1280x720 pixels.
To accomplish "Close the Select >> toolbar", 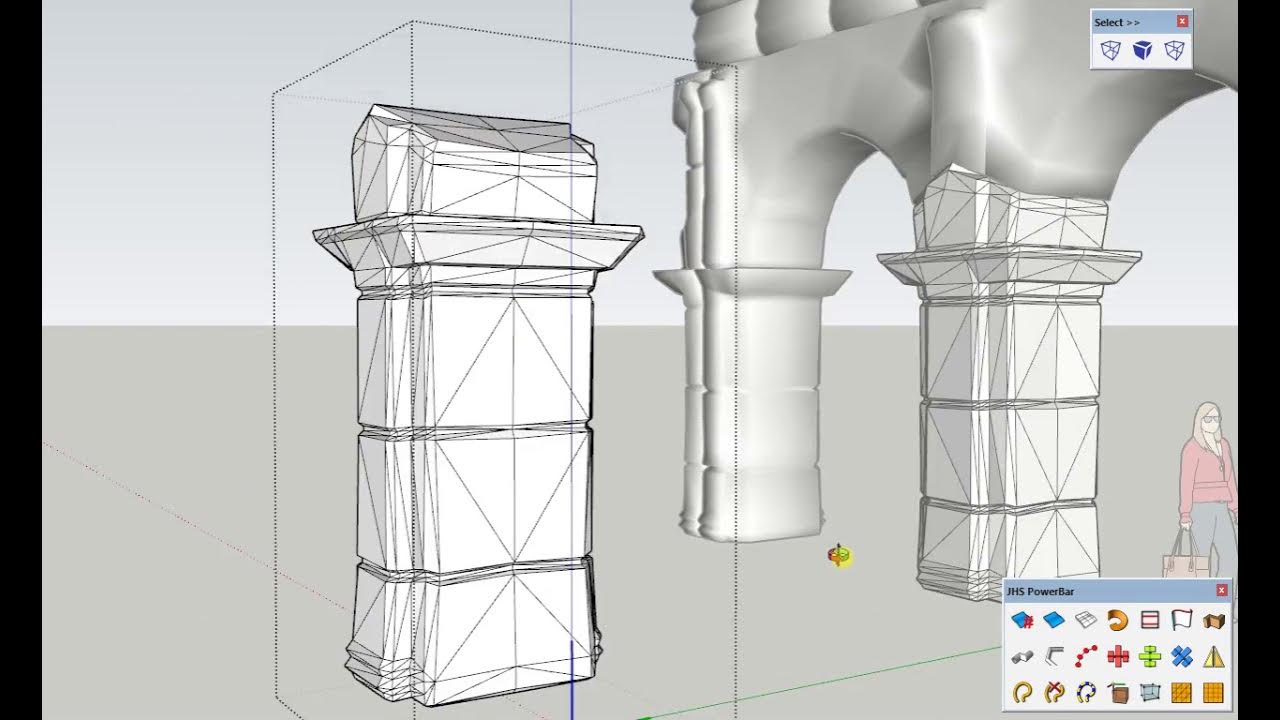I will tap(1183, 21).
